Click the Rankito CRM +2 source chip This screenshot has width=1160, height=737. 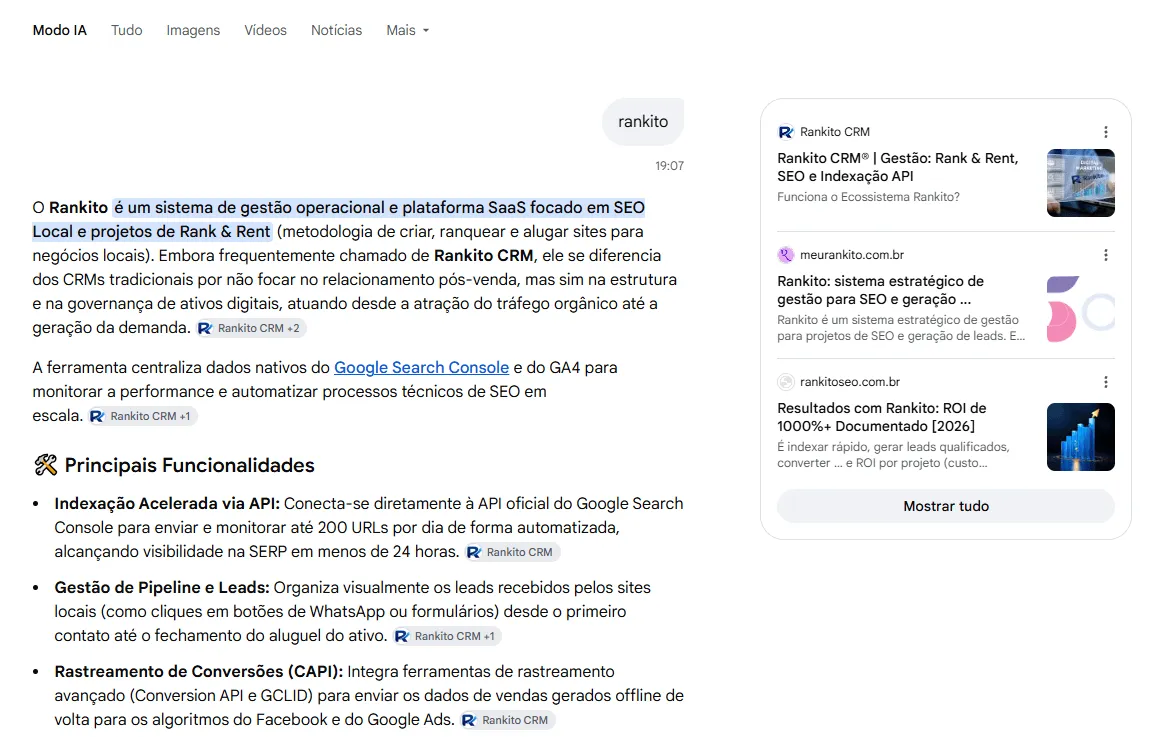251,328
